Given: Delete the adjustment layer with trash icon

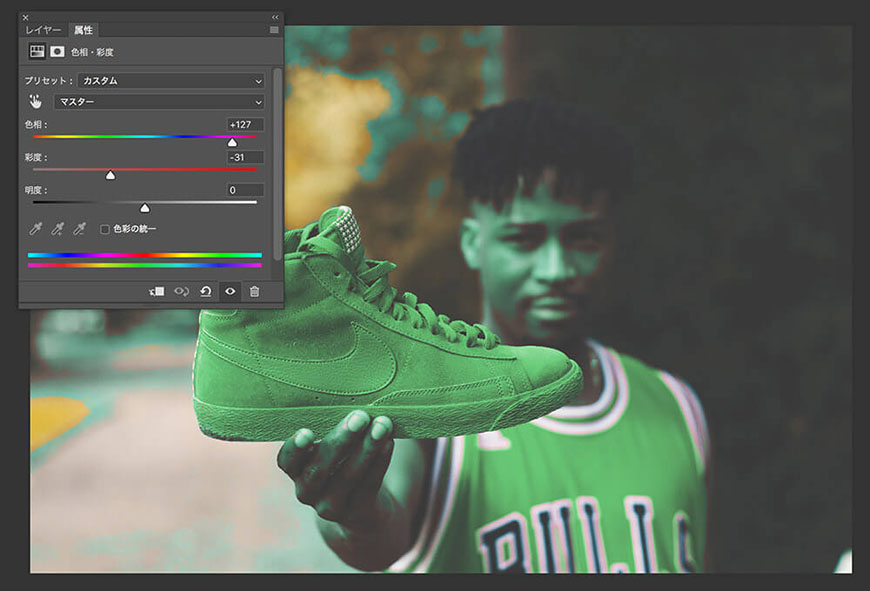Looking at the screenshot, I should 254,291.
